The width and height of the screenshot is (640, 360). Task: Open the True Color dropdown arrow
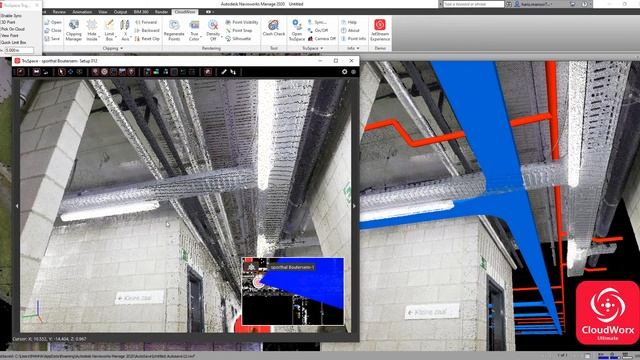coord(201,38)
